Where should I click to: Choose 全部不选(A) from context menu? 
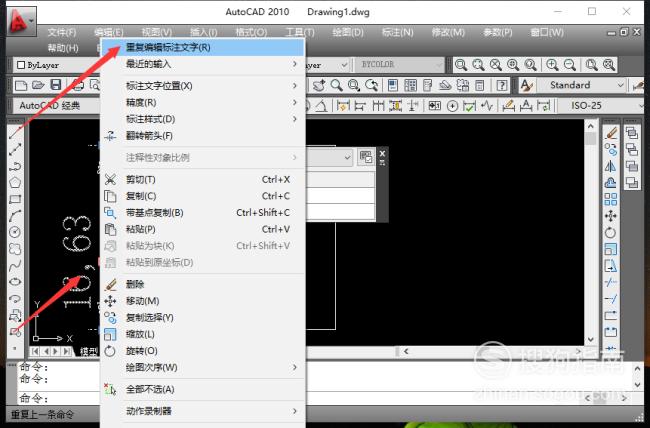[203, 389]
